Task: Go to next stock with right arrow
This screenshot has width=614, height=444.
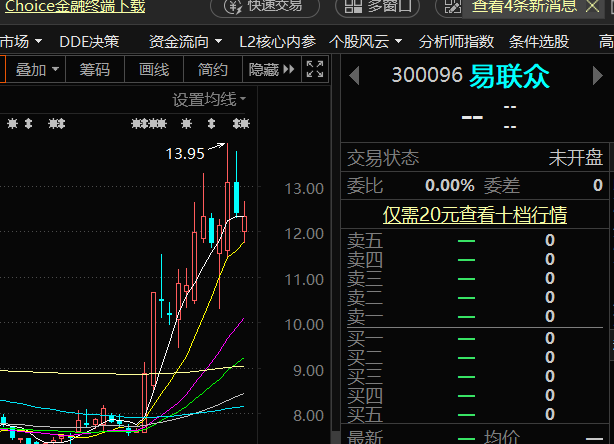Action: 598,75
